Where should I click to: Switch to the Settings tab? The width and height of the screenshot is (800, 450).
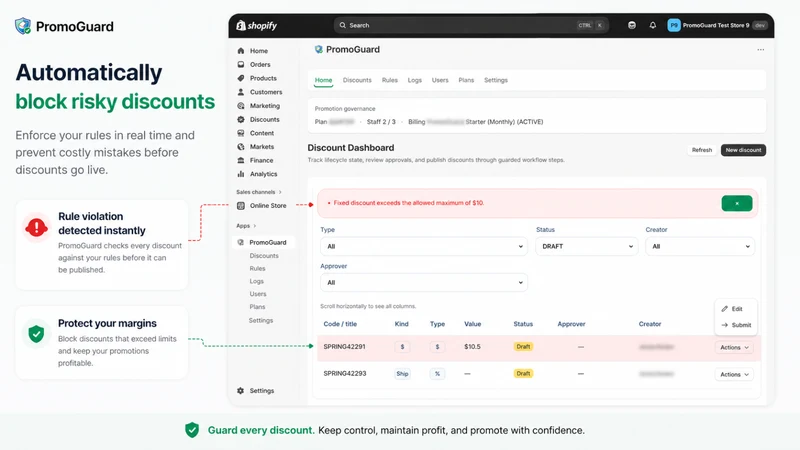[496, 80]
